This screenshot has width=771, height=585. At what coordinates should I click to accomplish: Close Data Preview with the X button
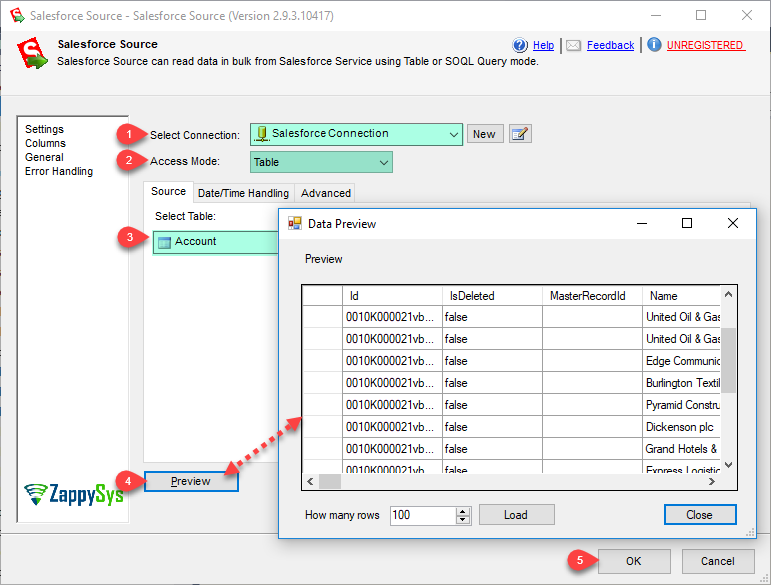[x=733, y=223]
